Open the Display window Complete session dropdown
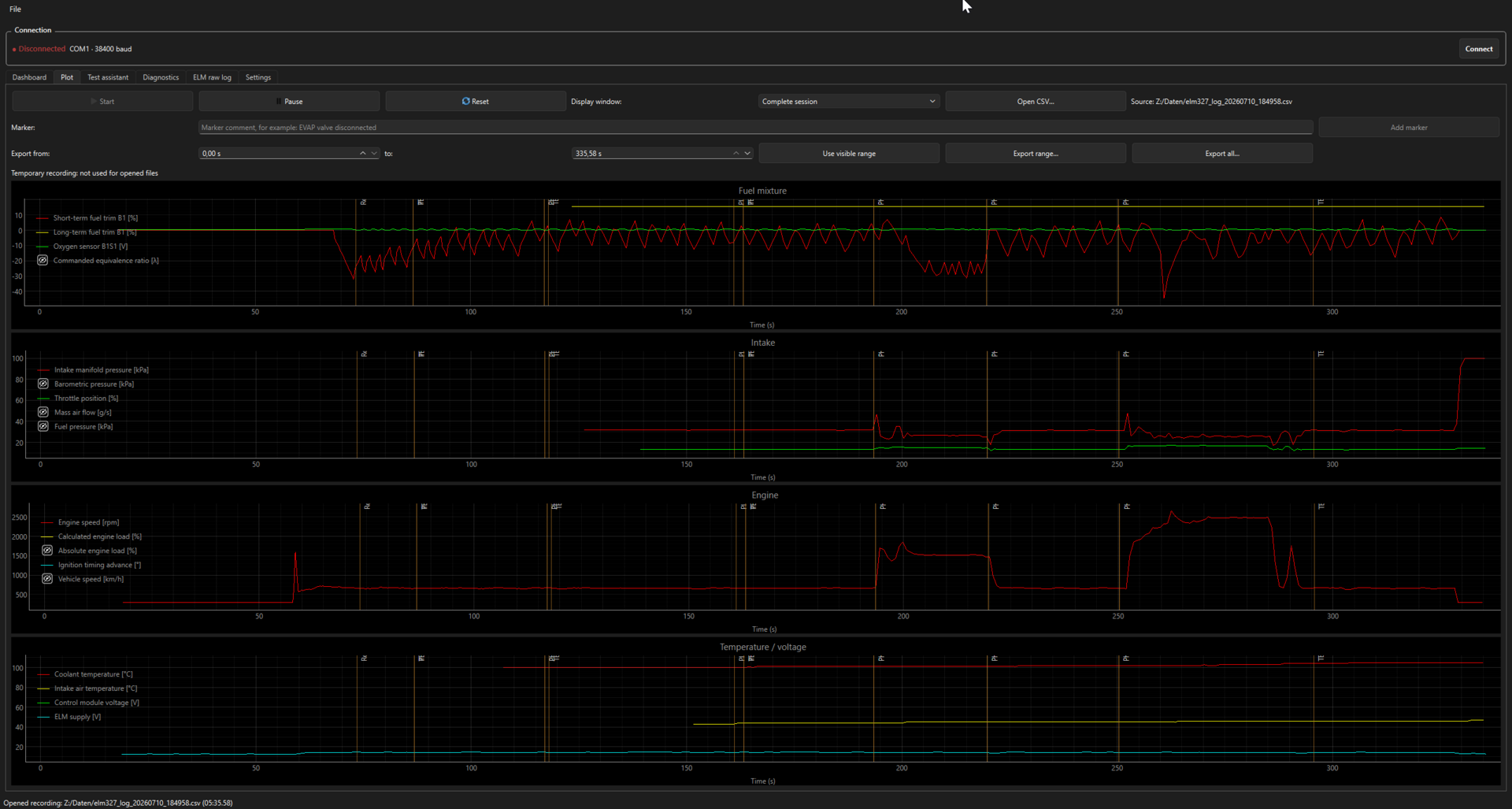Viewport: 1512px width, 809px height. click(848, 102)
